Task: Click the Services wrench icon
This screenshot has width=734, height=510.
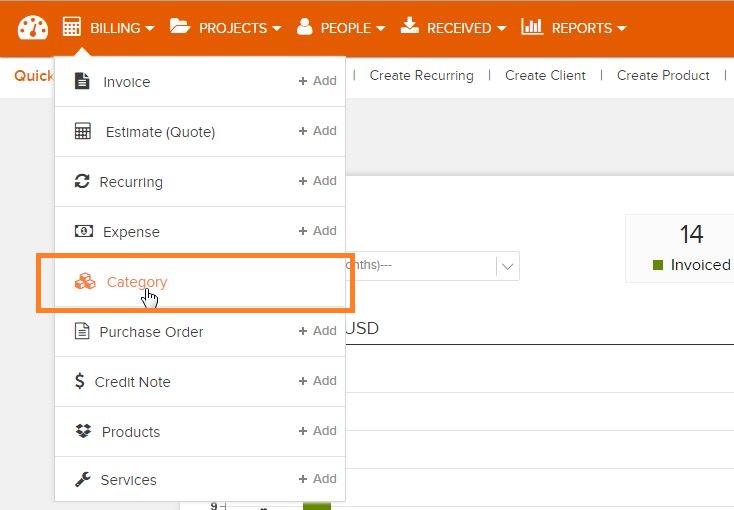Action: tap(83, 480)
